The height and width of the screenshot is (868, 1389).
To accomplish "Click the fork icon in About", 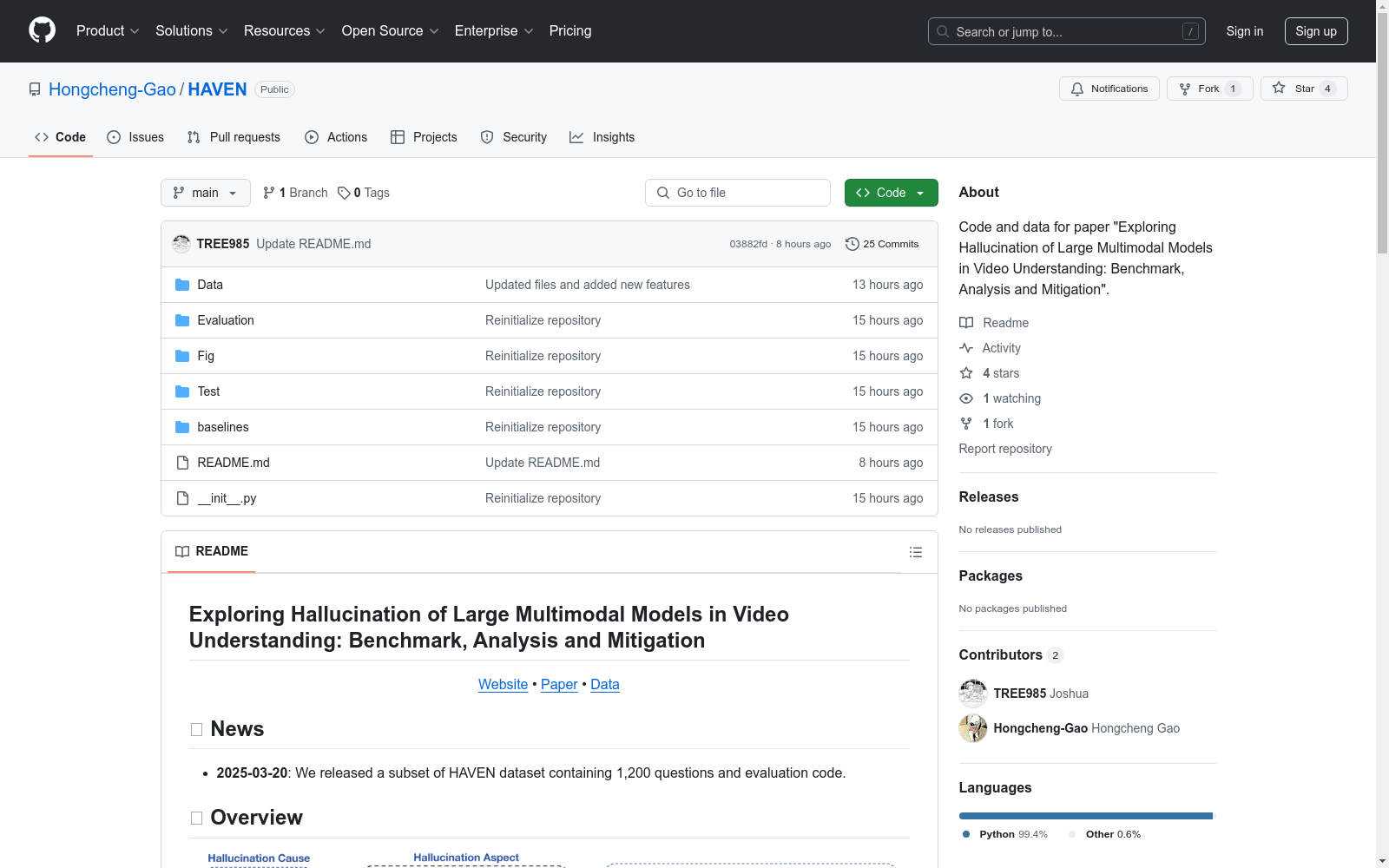I will pos(966,424).
